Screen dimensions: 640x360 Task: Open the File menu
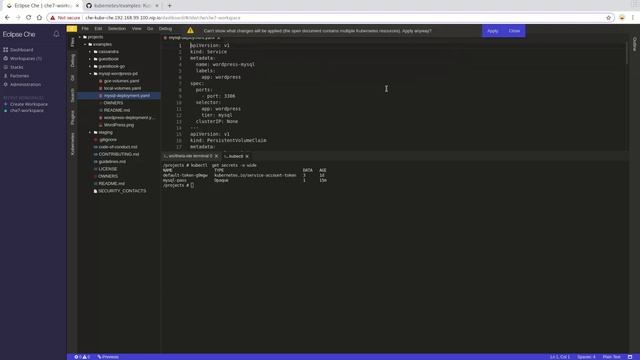(85, 29)
